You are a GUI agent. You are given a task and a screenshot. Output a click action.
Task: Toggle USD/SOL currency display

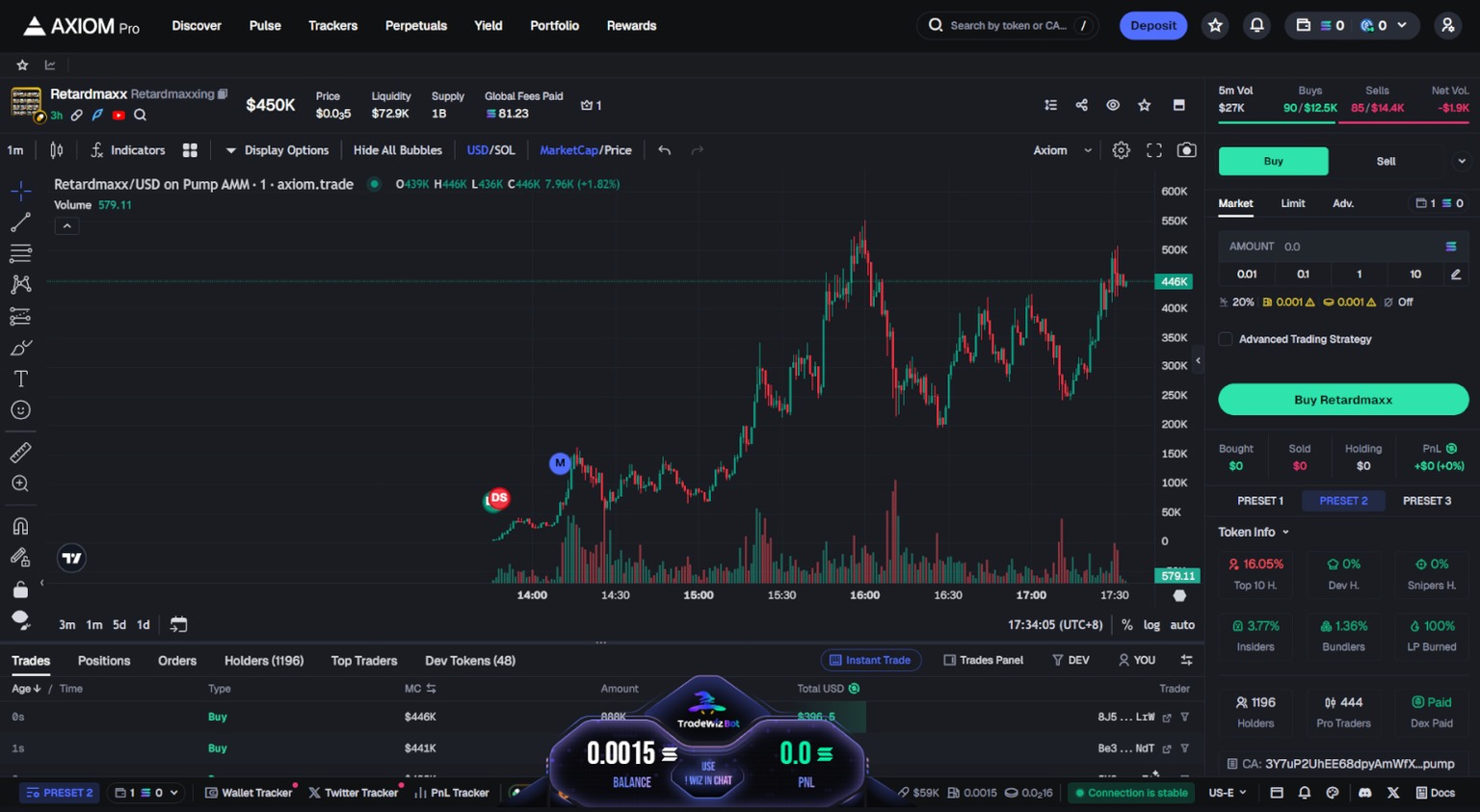pos(490,150)
